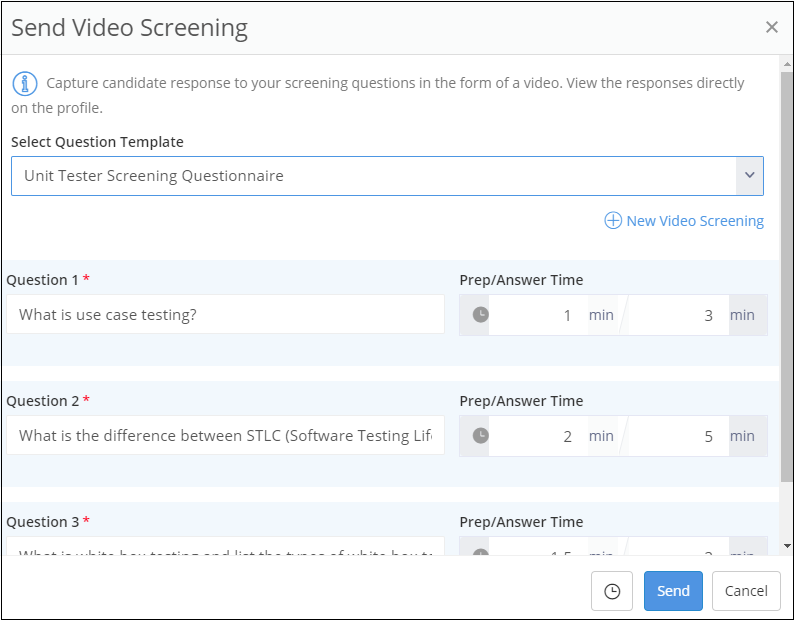Click the schedule clock button beside Send
The image size is (794, 622).
tap(612, 591)
